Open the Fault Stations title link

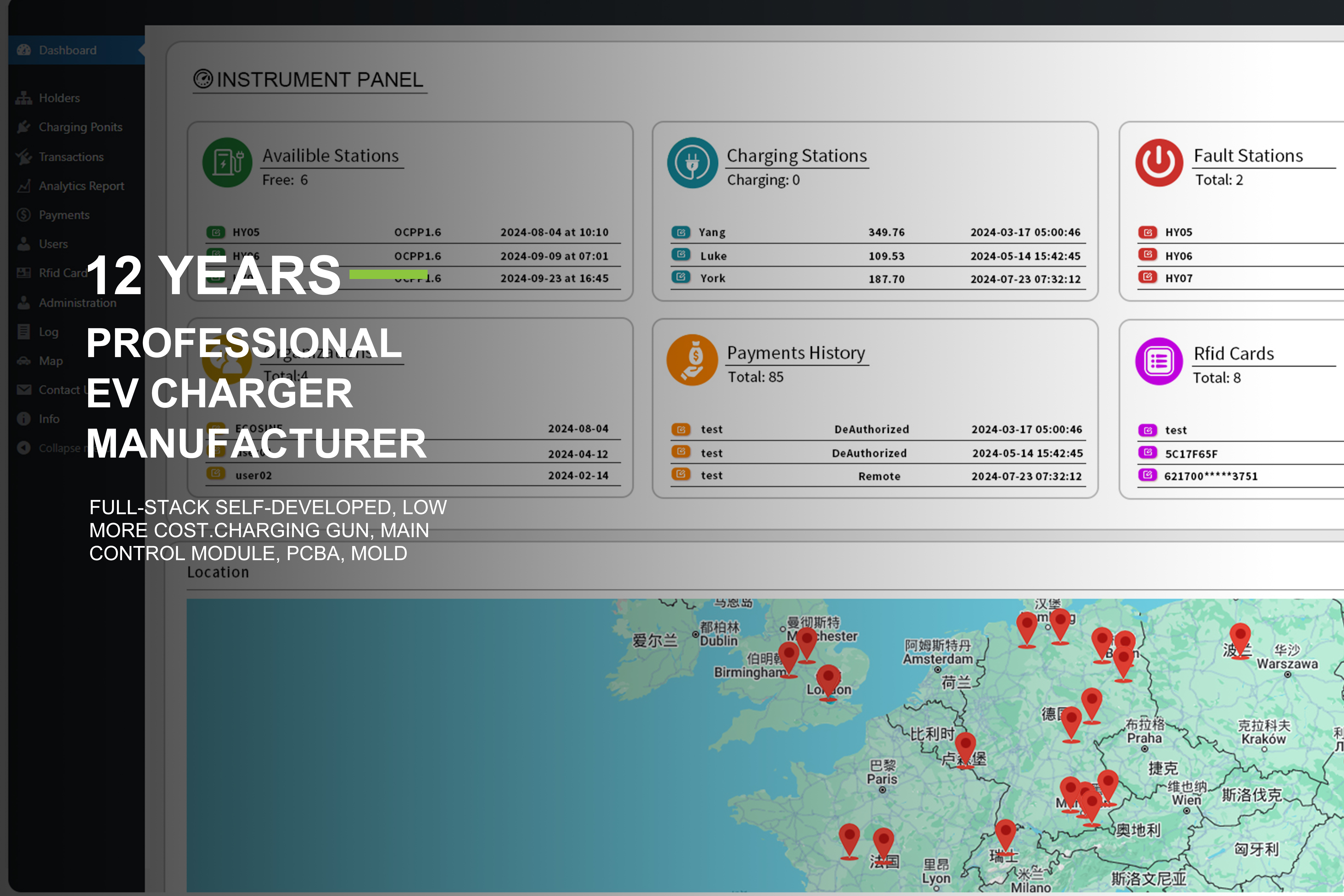click(x=1248, y=156)
